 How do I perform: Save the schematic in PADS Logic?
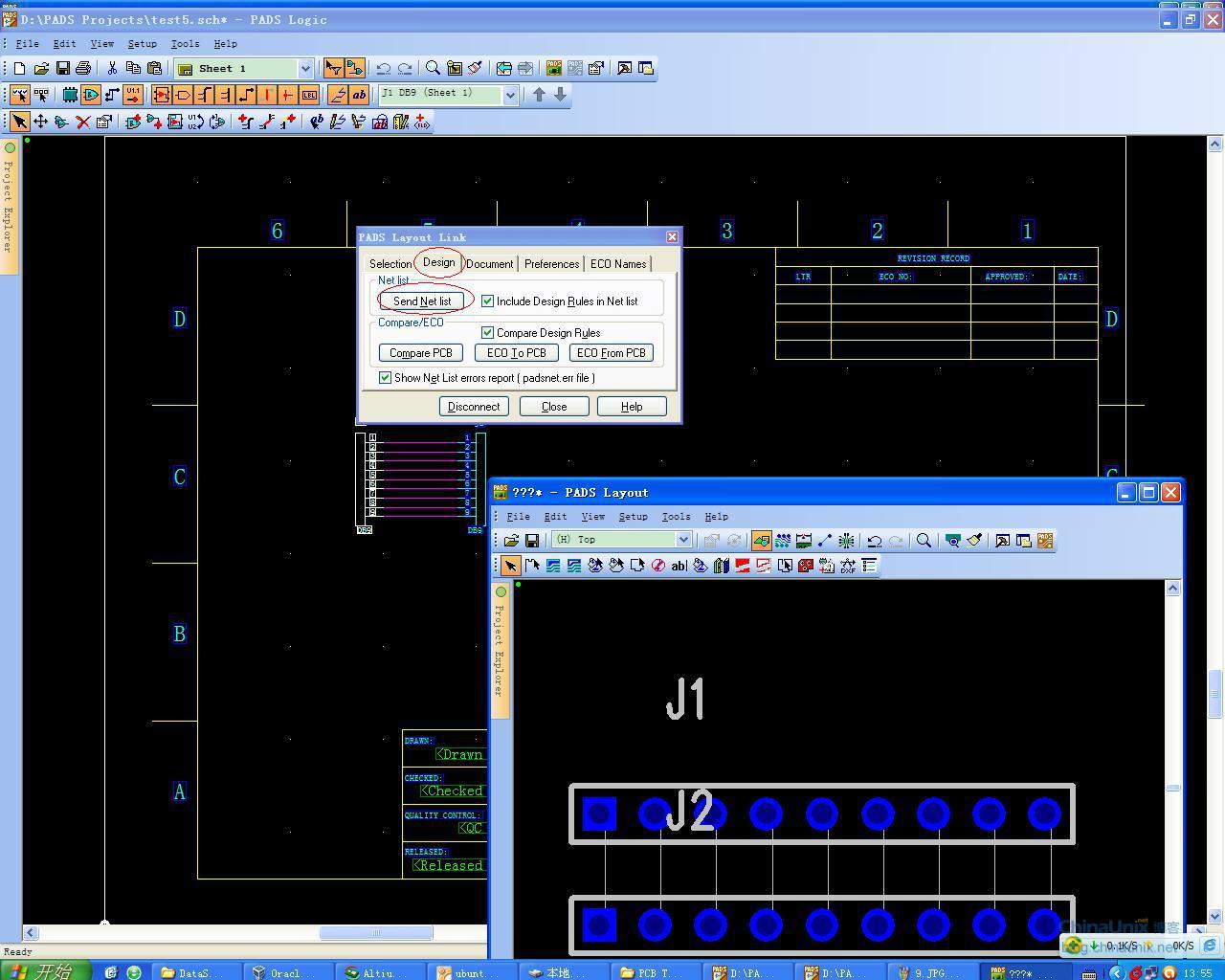pos(62,68)
